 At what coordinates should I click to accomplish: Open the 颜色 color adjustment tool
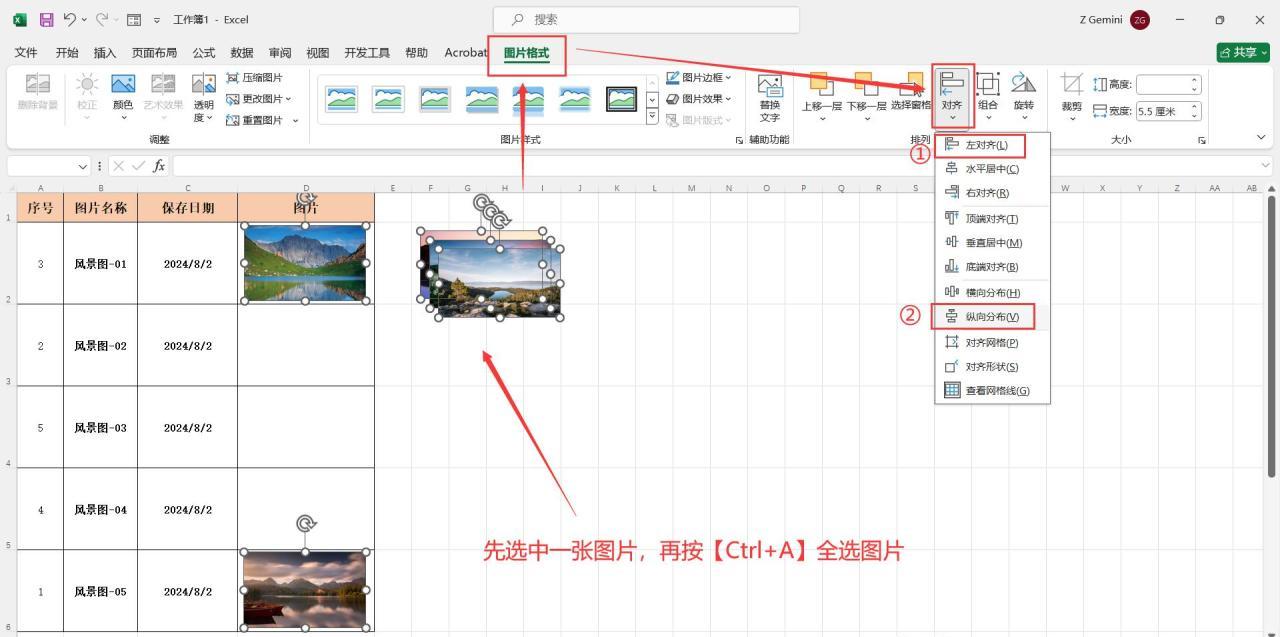(x=123, y=96)
